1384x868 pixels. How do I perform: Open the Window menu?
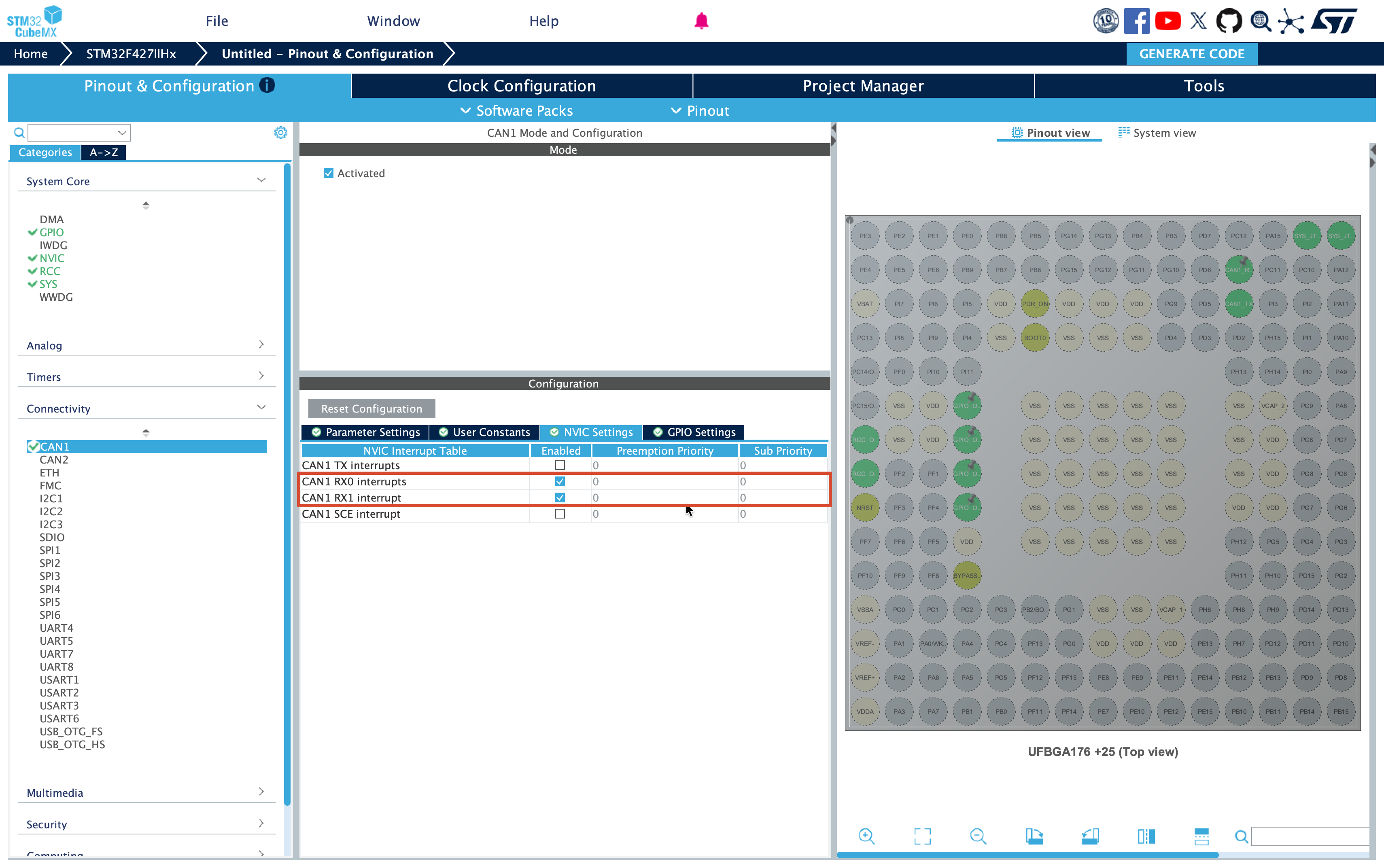[393, 21]
